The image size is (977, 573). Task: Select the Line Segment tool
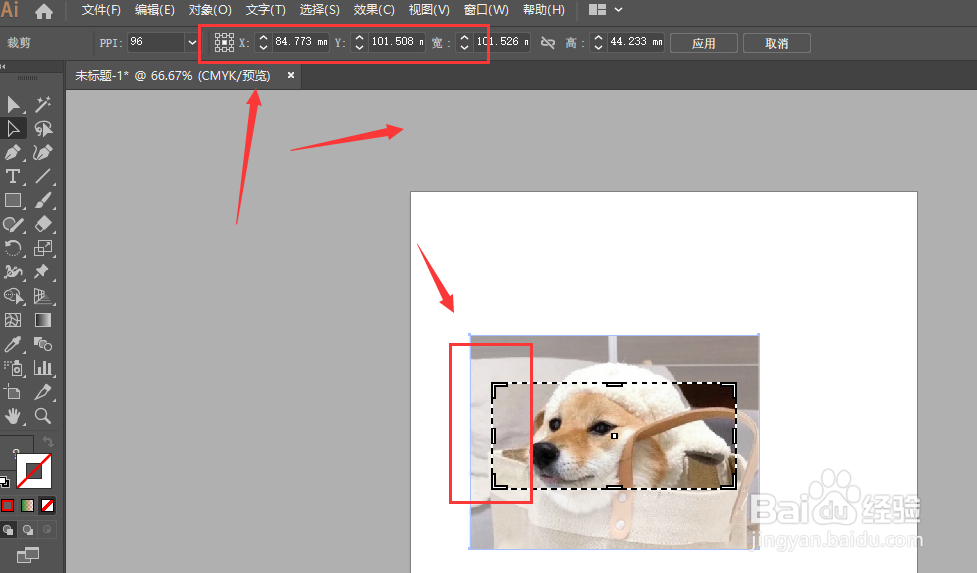tap(43, 176)
